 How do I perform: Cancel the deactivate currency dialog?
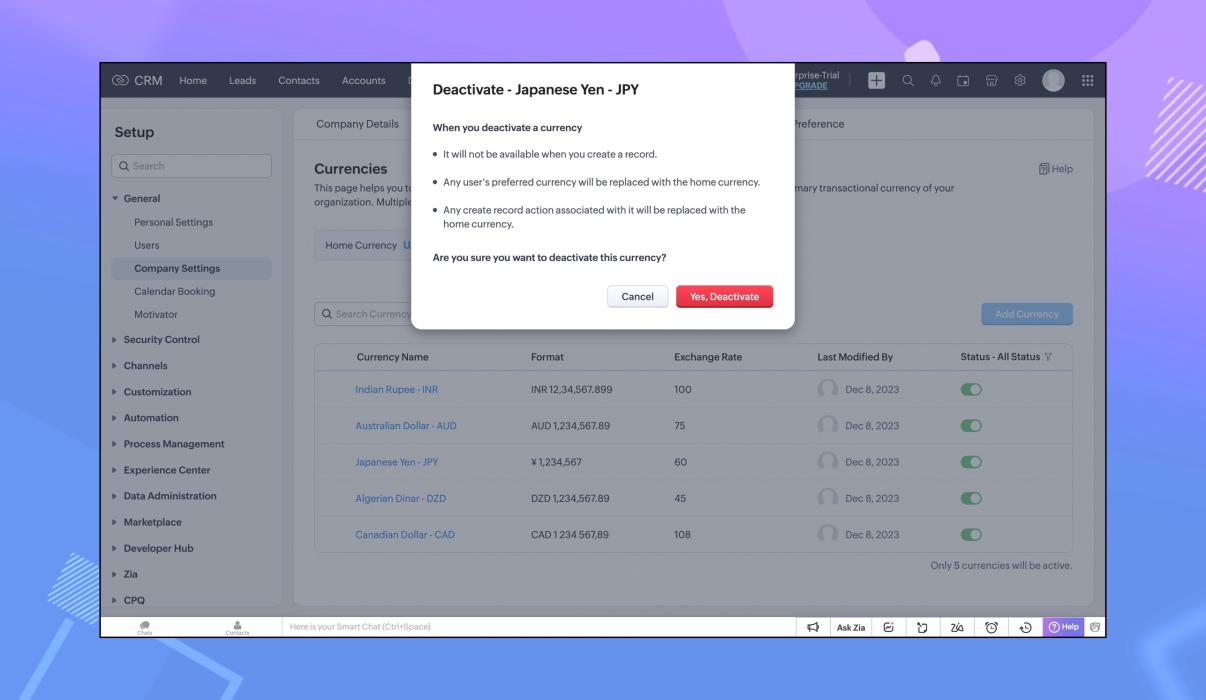click(x=637, y=297)
